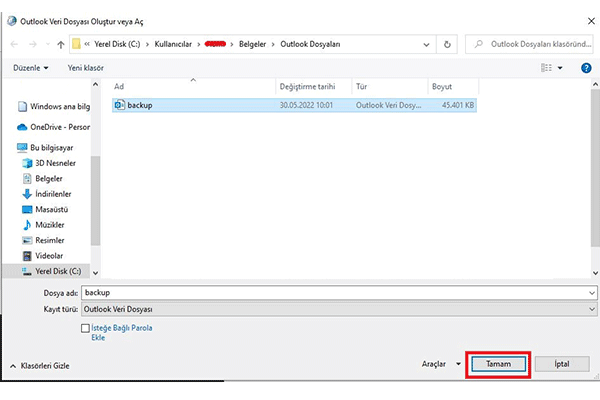Sort by Boyut column header
Viewport: 600px width, 400px height.
453,87
